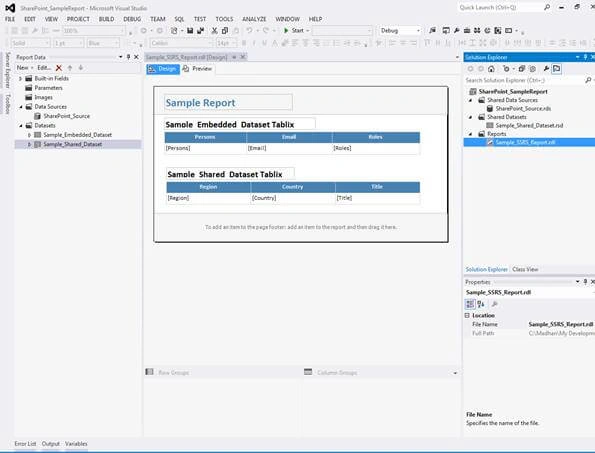Click the Quick Launch magnifier icon

[x=547, y=7]
